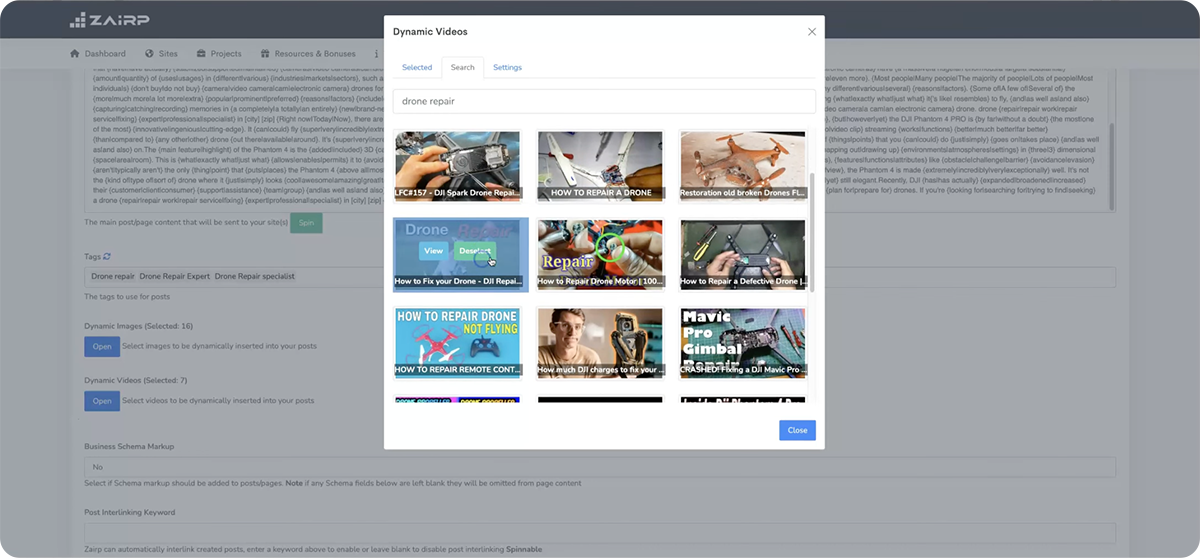Select the DJI Spark Drone Repair thumbnail

457,165
